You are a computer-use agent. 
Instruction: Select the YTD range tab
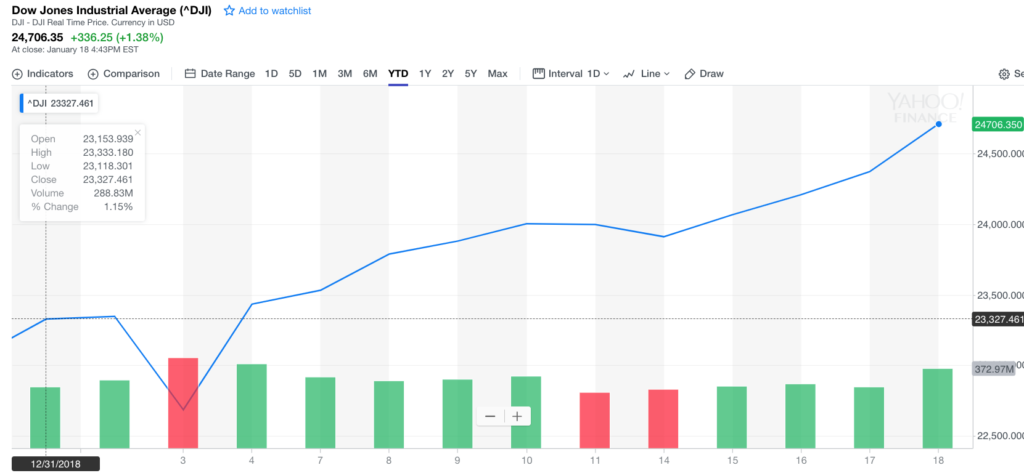coord(398,74)
